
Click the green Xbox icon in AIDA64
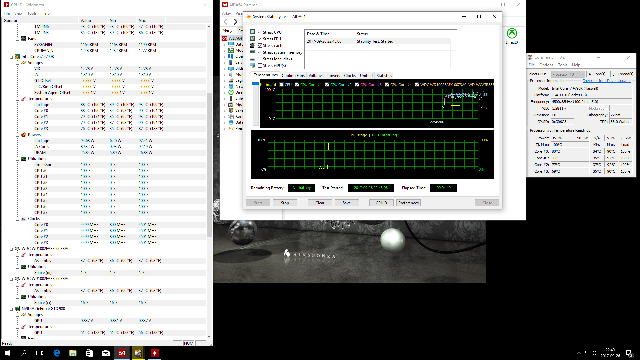(x=511, y=33)
